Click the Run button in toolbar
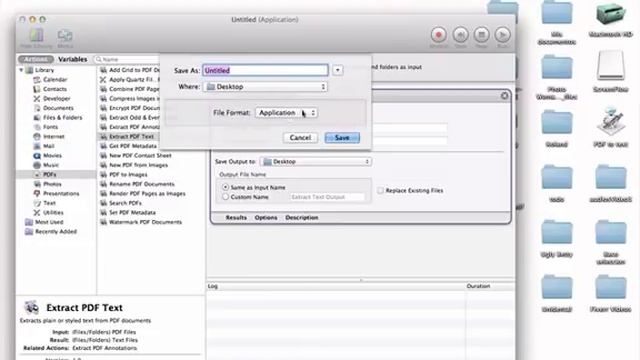The width and height of the screenshot is (640, 360). point(502,35)
